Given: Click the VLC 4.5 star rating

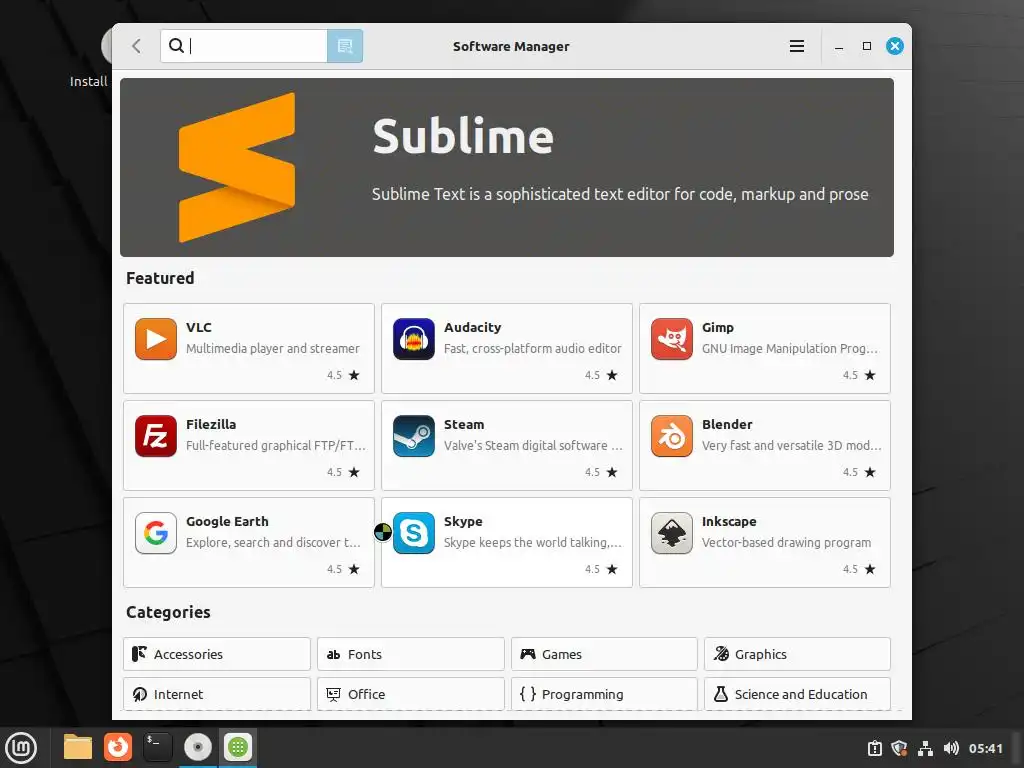Looking at the screenshot, I should pyautogui.click(x=343, y=376).
